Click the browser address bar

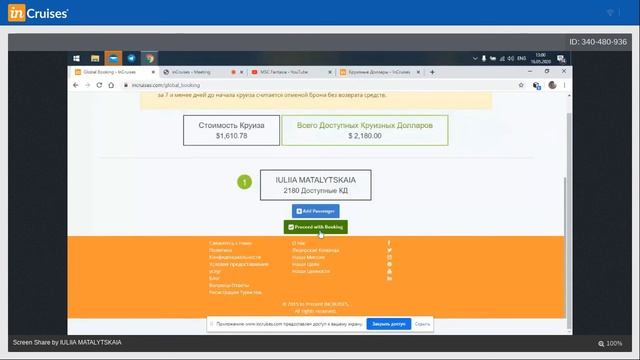(x=318, y=85)
